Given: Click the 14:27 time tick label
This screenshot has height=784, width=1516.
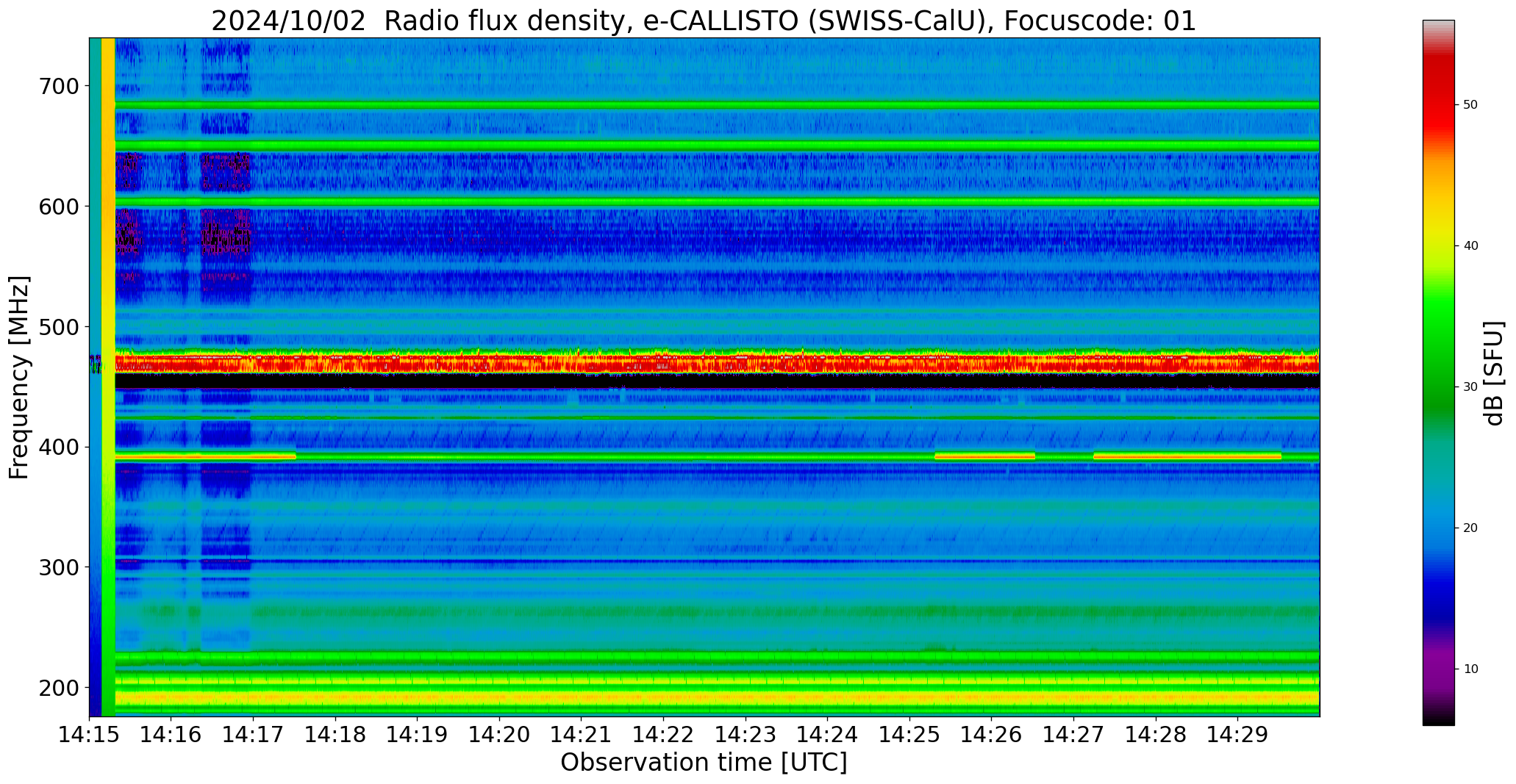Looking at the screenshot, I should click(1073, 735).
